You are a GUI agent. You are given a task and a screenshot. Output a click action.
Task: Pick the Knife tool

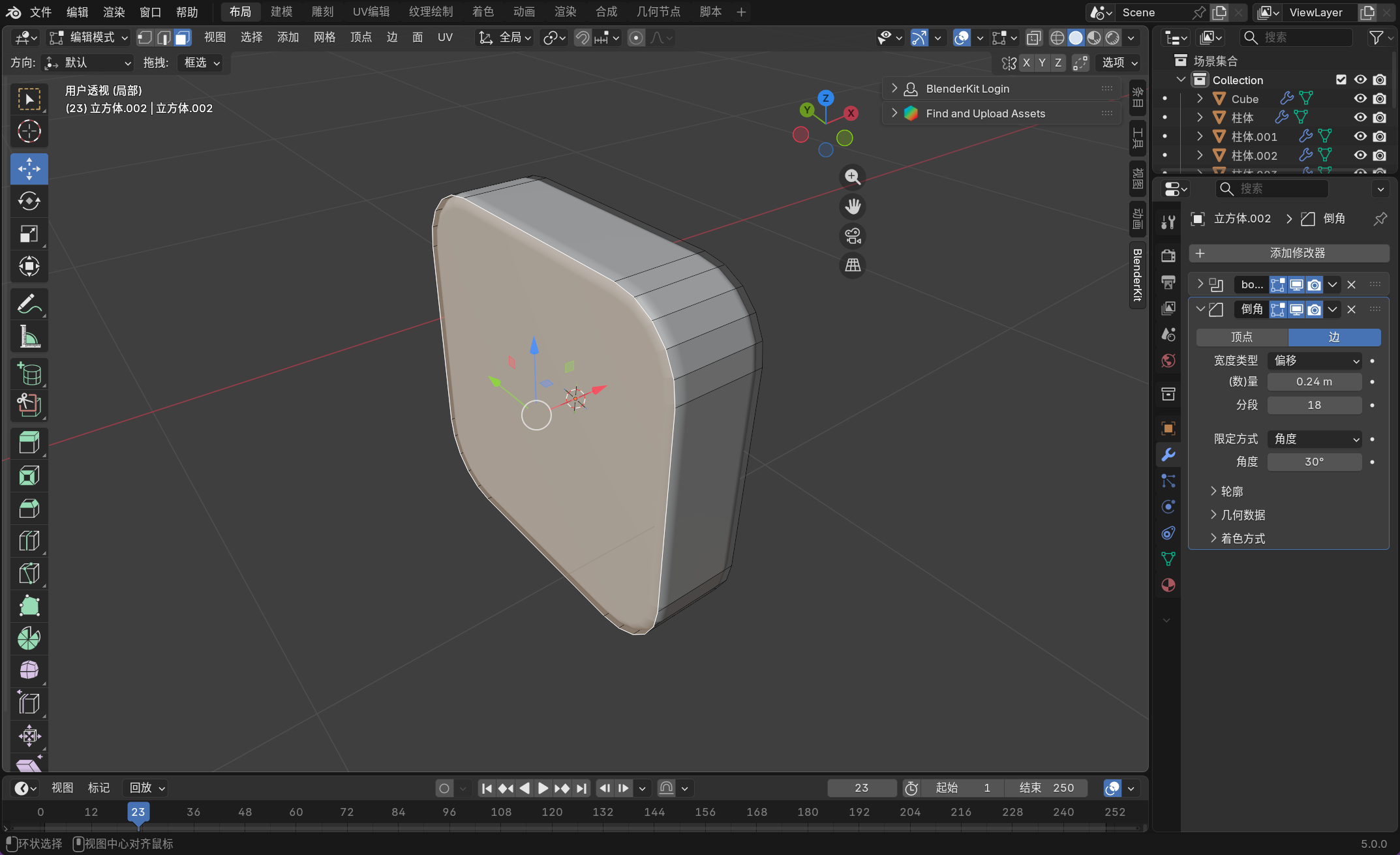[29, 573]
